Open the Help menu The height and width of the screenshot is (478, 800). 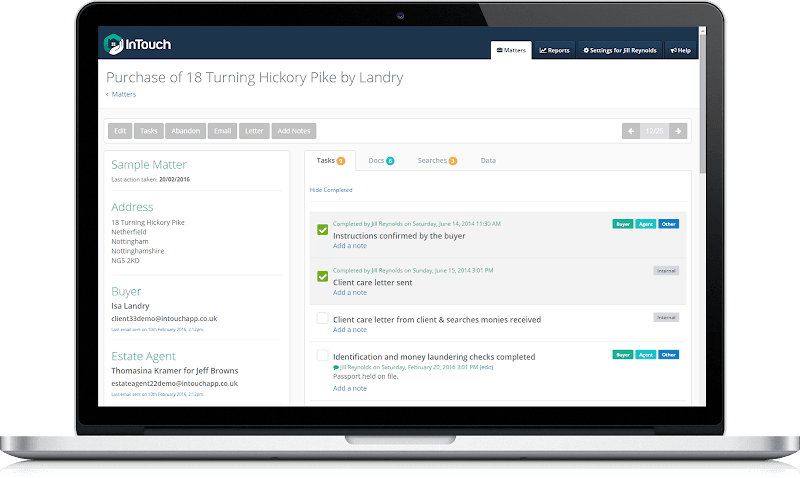click(x=681, y=50)
